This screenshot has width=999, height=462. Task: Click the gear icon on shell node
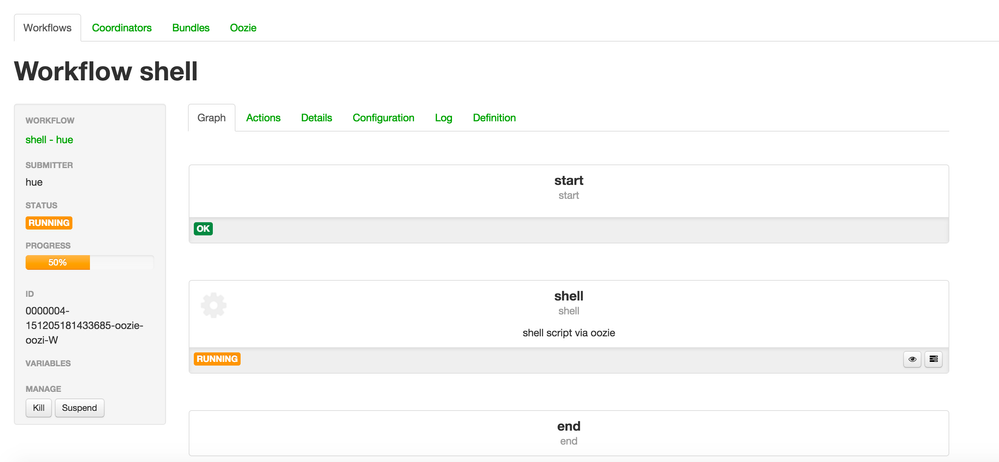coord(213,305)
